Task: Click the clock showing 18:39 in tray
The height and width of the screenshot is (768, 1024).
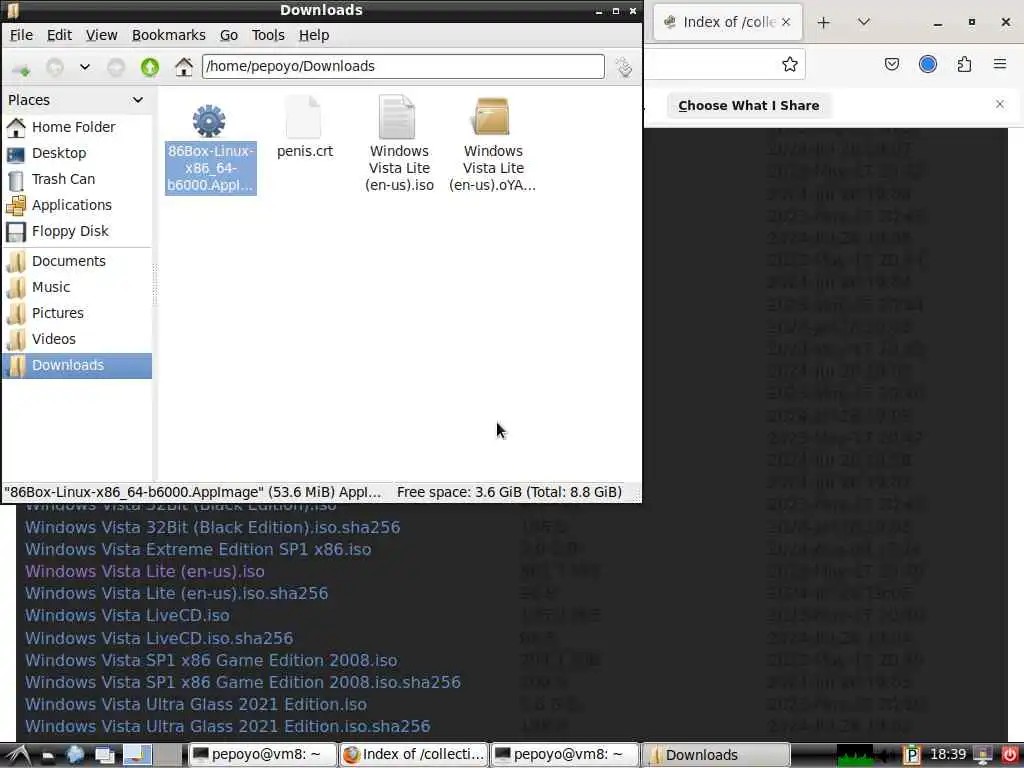Action: pyautogui.click(x=948, y=754)
